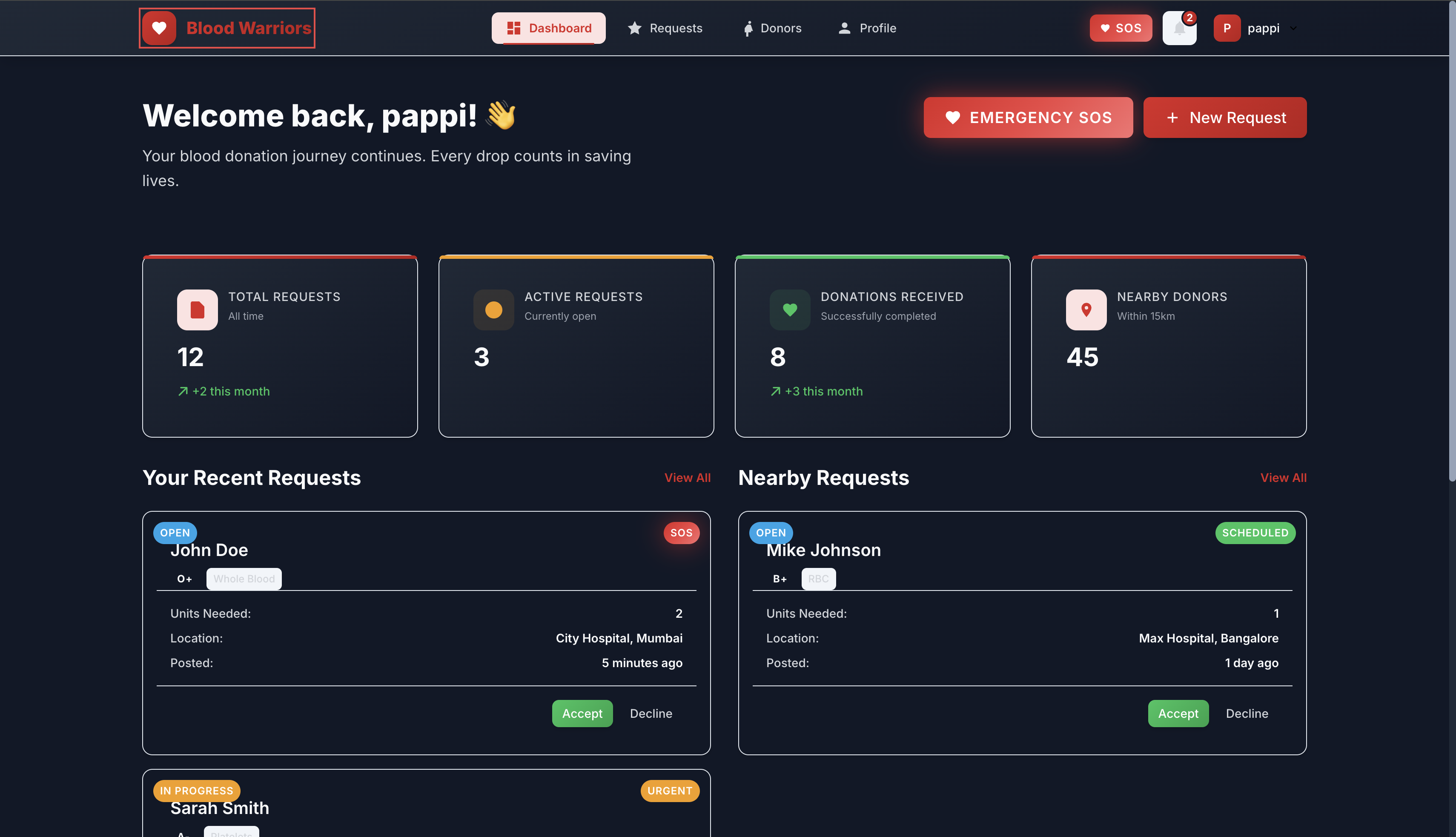1456x837 pixels.
Task: Click the Blood Warriors heart logo icon
Action: (x=159, y=28)
